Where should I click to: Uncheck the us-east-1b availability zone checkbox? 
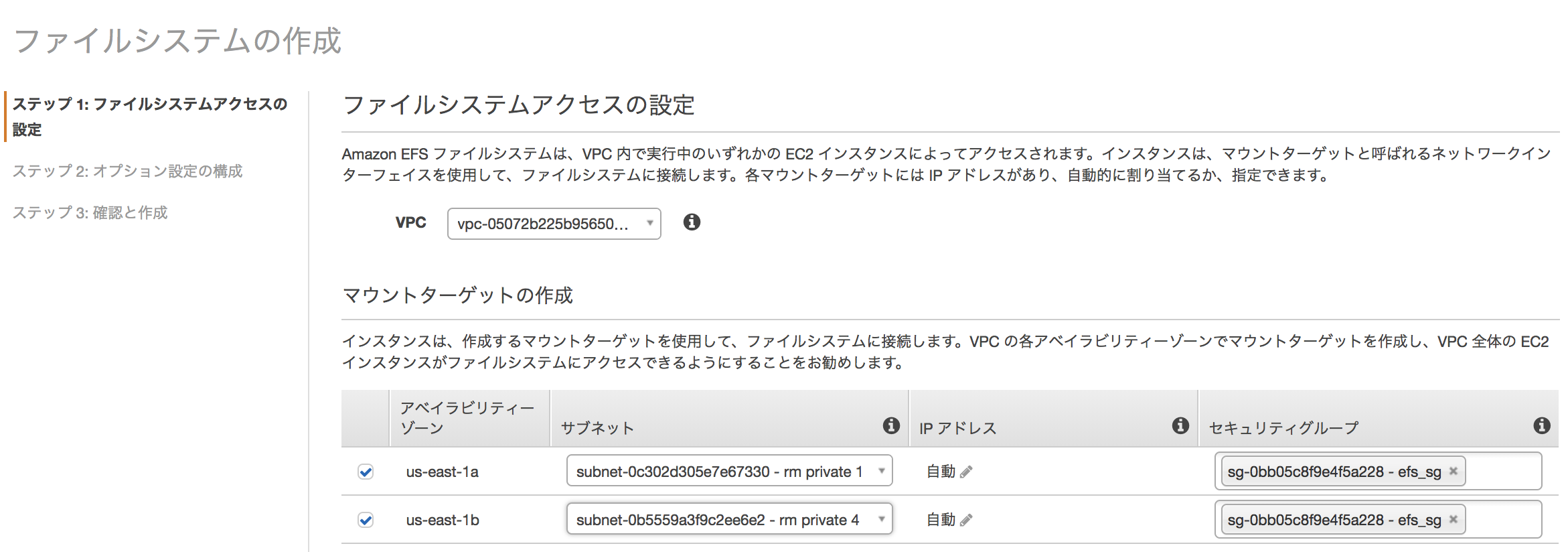coord(366,520)
